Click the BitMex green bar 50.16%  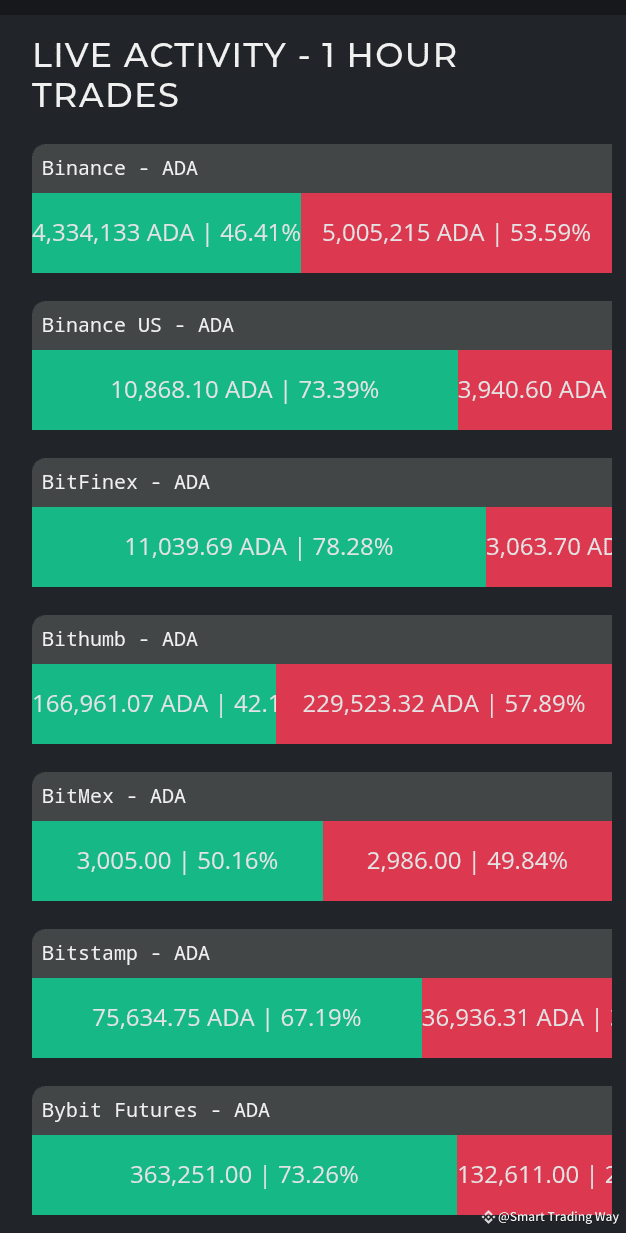pyautogui.click(x=178, y=861)
